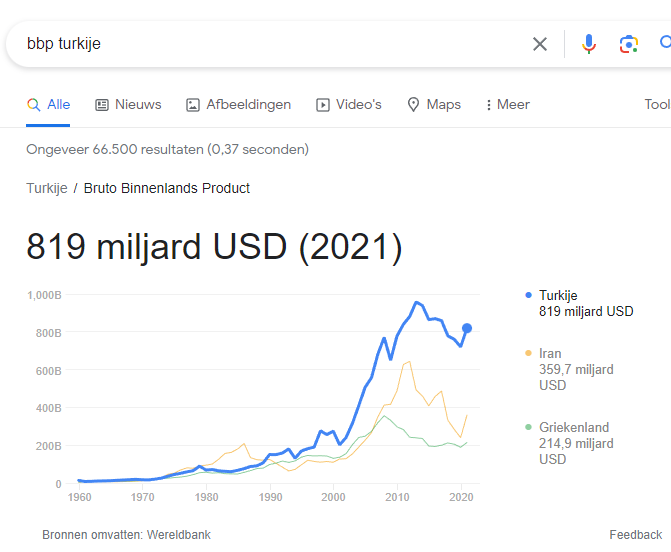The height and width of the screenshot is (552, 671).
Task: Click the Maps location pin icon
Action: (413, 104)
